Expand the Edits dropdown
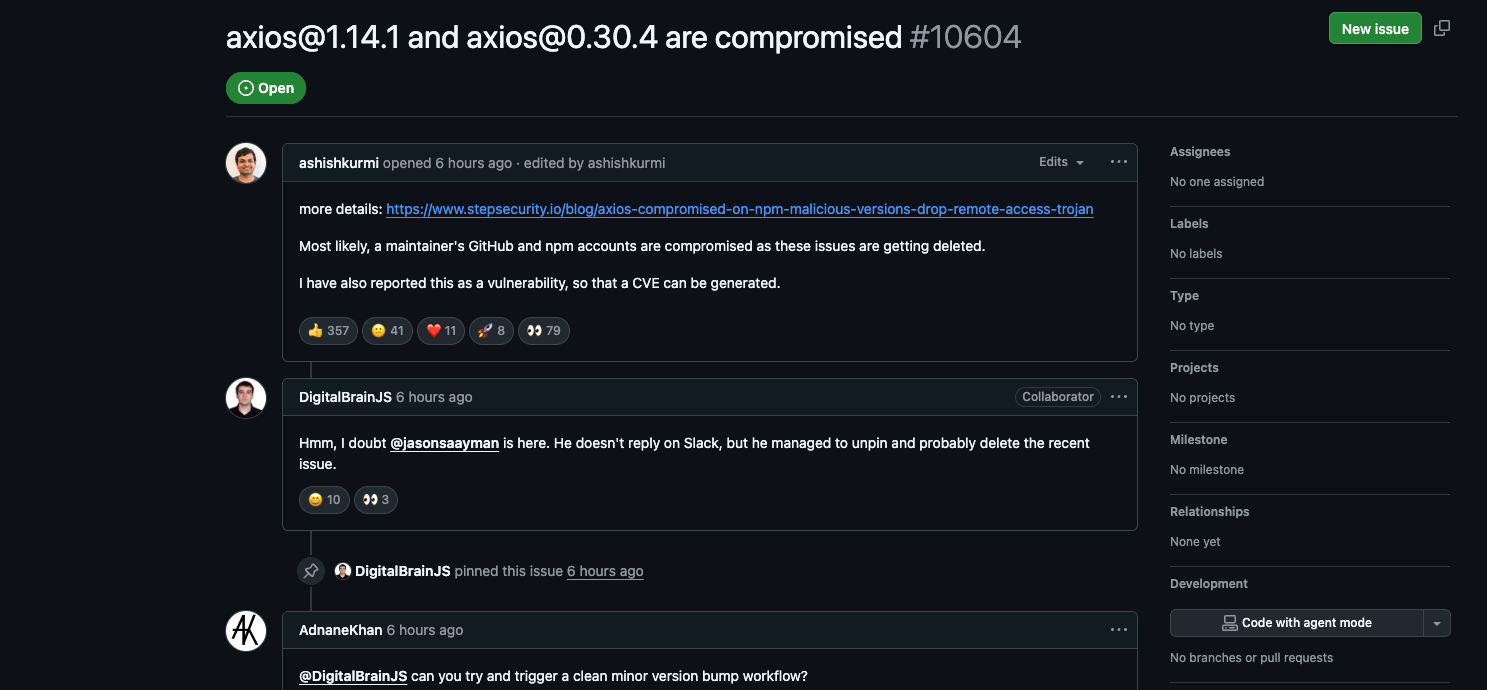Viewport: 1487px width, 690px height. (1061, 161)
